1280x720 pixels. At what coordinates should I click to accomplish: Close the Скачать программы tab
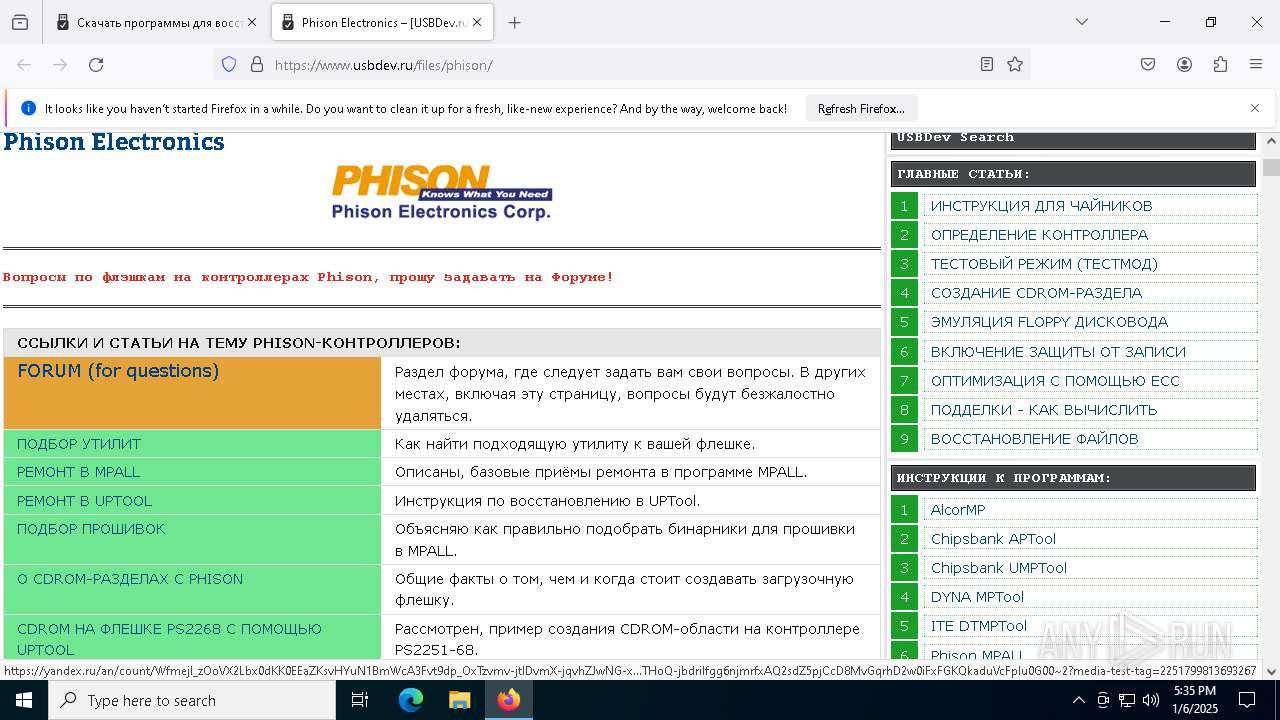coord(251,22)
